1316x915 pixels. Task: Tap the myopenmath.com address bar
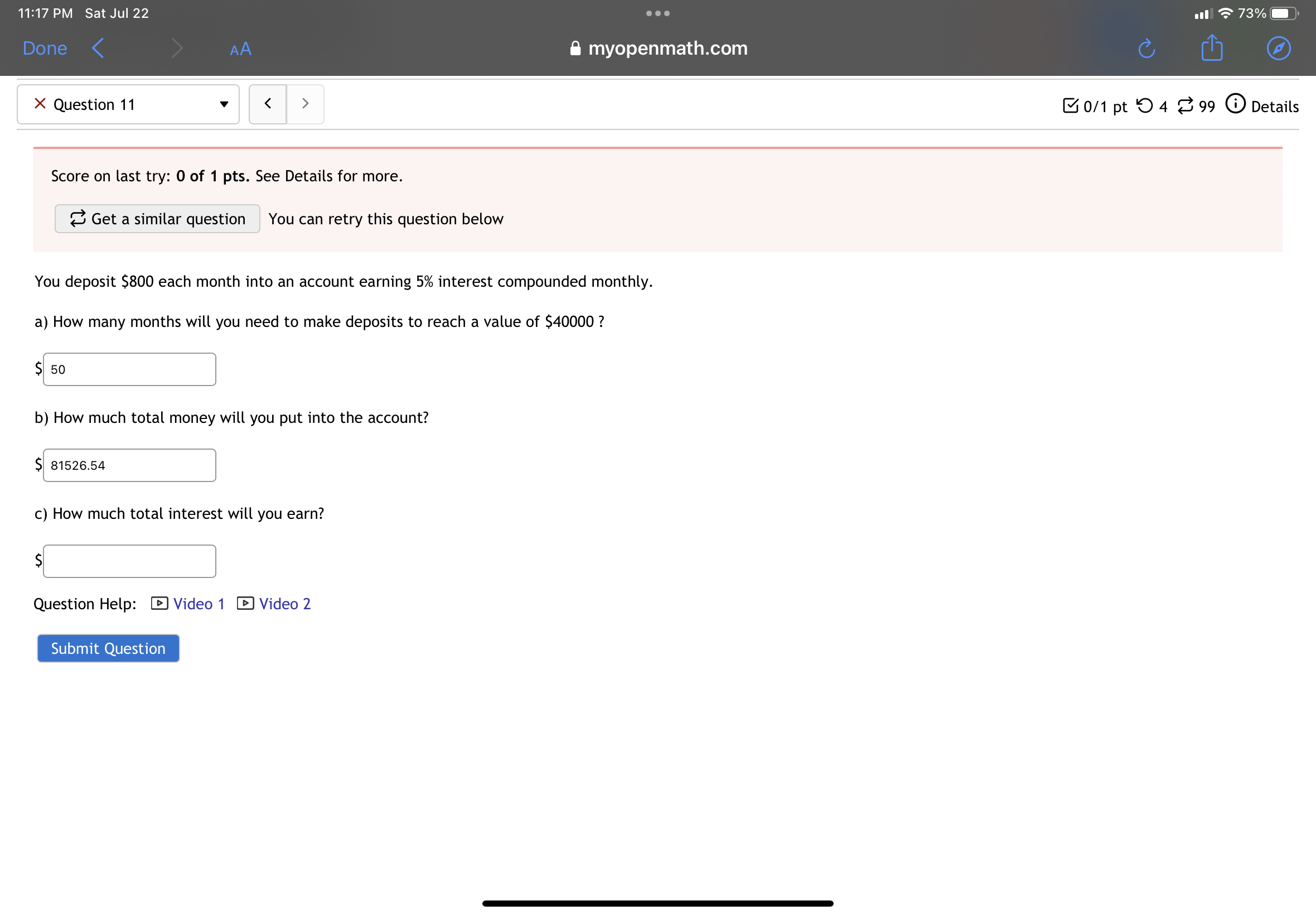pos(659,48)
